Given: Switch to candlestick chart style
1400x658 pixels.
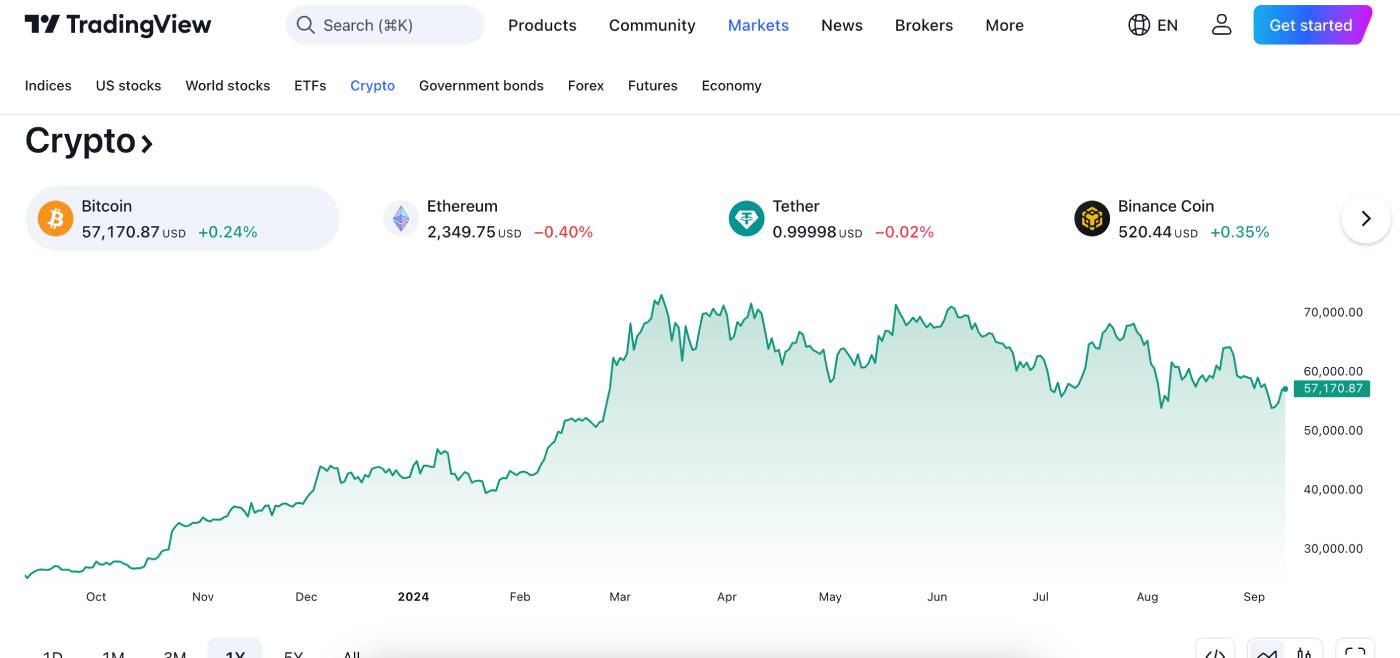Looking at the screenshot, I should pos(1304,652).
